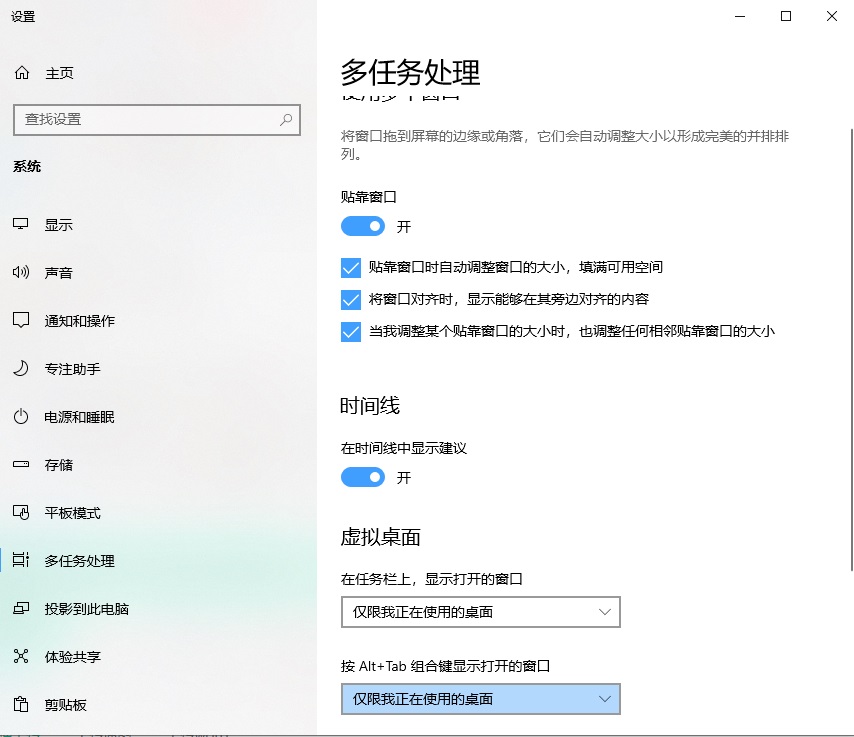854x737 pixels.
Task: Open the 存储 settings page
Action: click(x=58, y=465)
